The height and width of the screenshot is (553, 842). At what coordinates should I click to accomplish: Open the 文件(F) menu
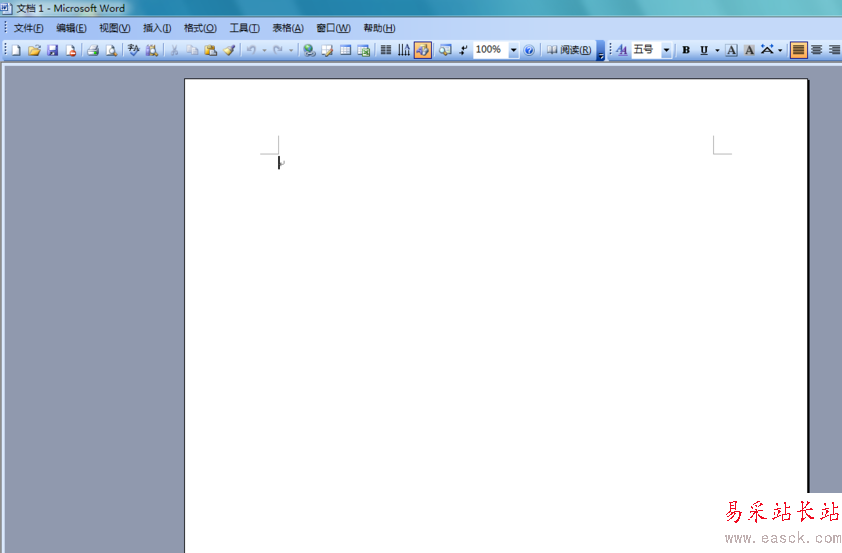(x=28, y=28)
